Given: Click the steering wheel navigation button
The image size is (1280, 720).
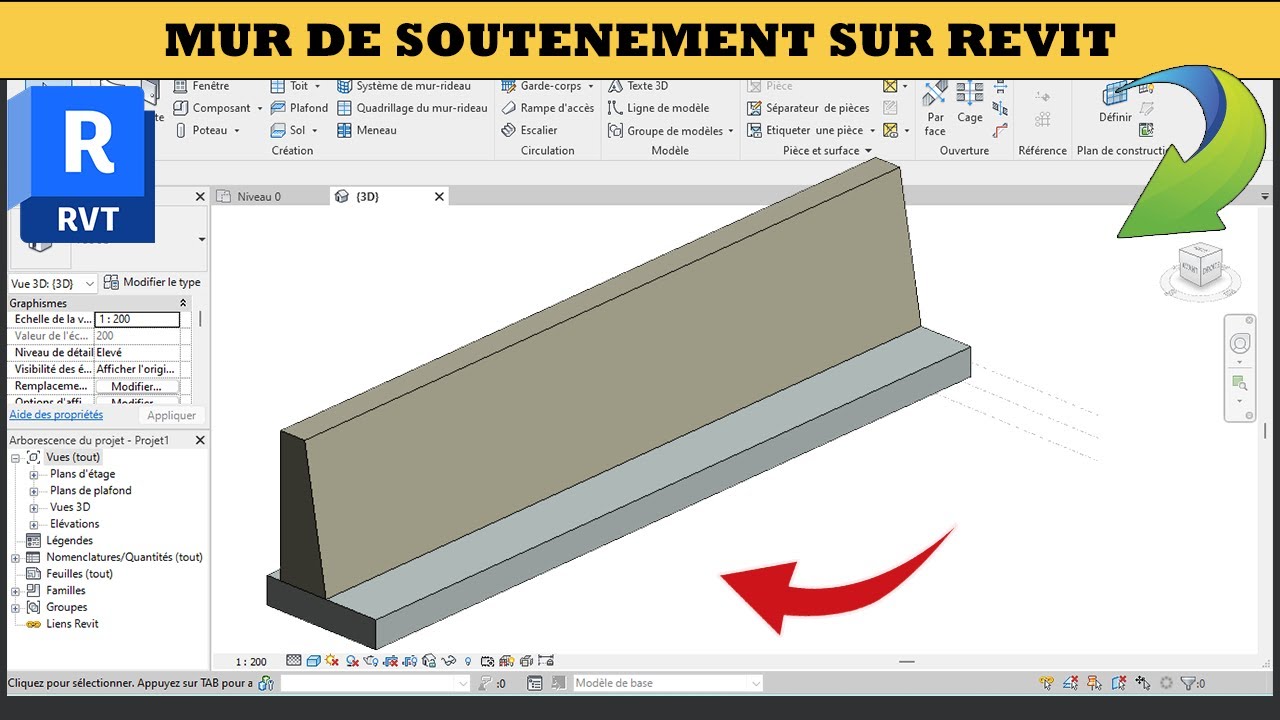Looking at the screenshot, I should click(x=1240, y=344).
